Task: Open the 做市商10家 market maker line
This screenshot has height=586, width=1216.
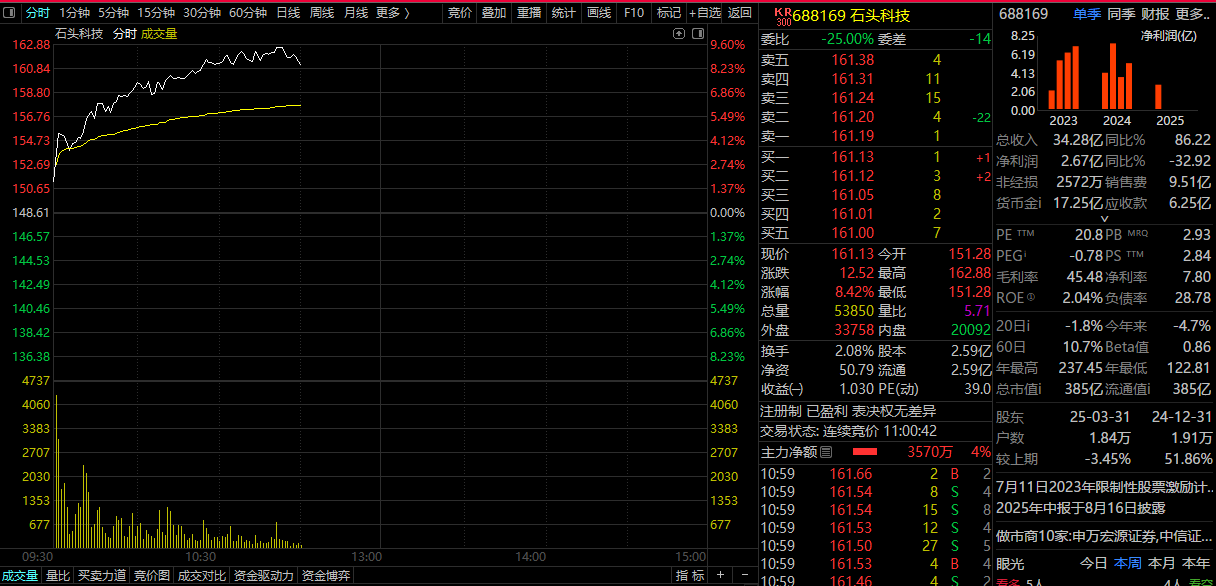Action: click(1104, 536)
